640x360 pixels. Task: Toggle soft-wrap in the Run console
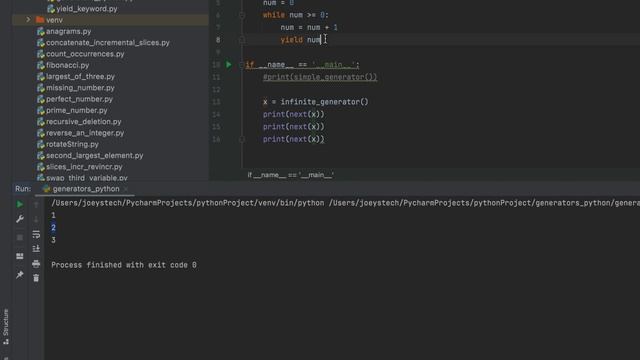[x=36, y=234]
